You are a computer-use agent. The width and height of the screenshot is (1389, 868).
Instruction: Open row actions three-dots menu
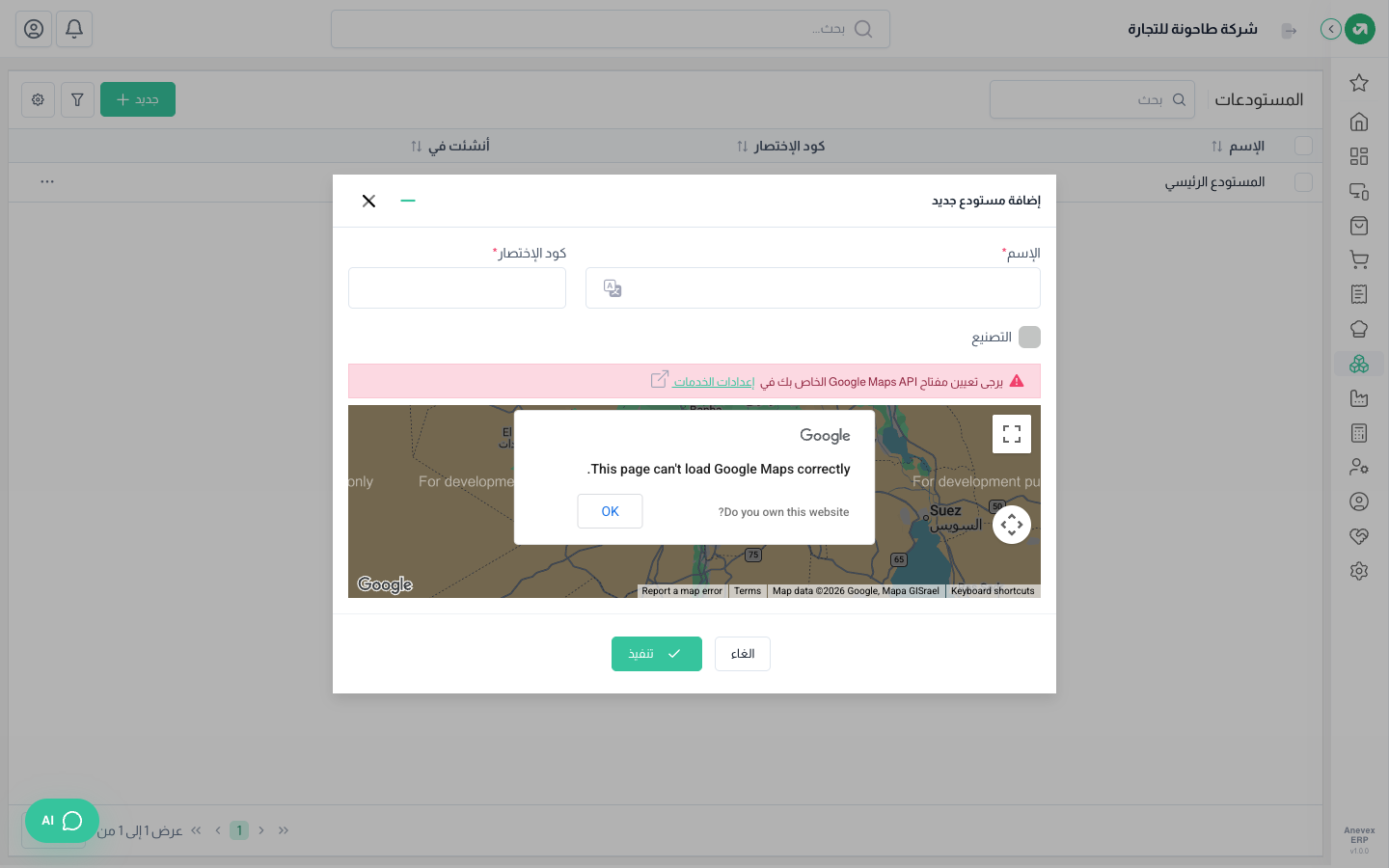[x=47, y=181]
